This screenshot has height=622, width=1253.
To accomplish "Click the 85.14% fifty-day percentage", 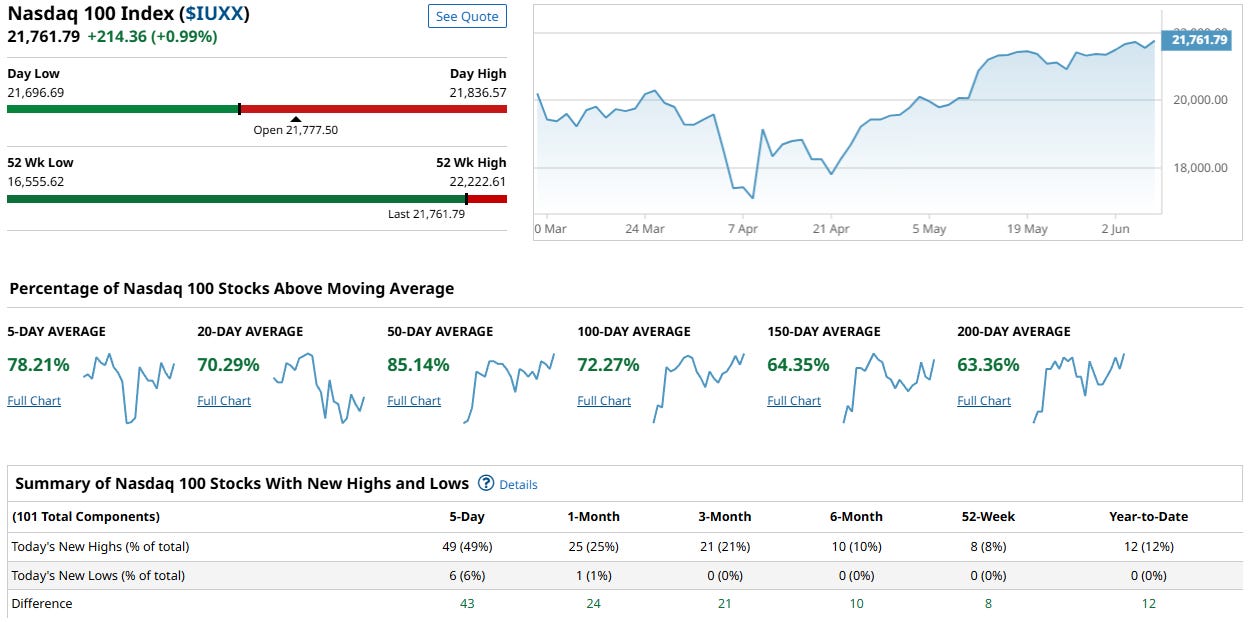I will coord(418,365).
